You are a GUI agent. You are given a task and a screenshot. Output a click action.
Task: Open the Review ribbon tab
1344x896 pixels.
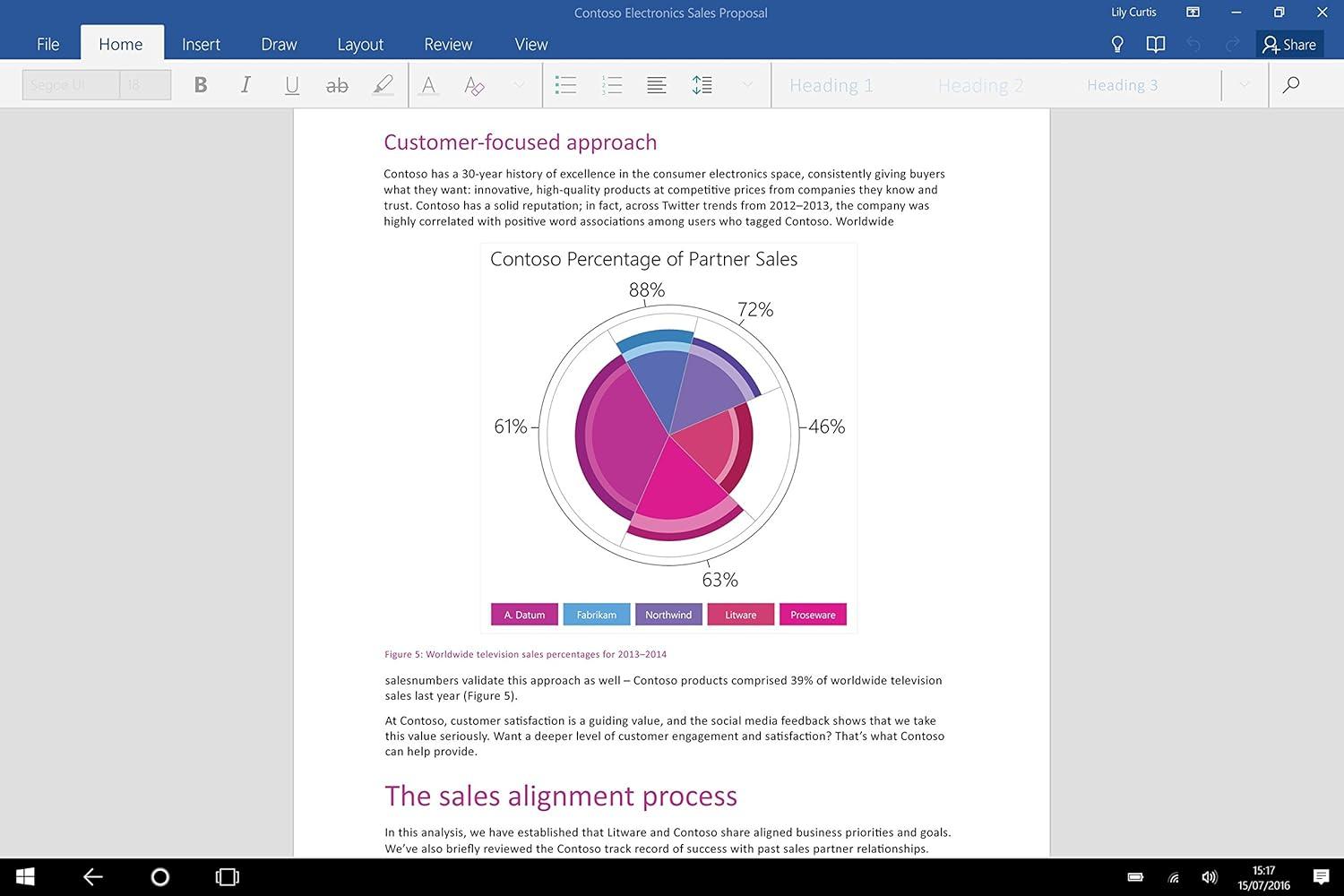(448, 43)
